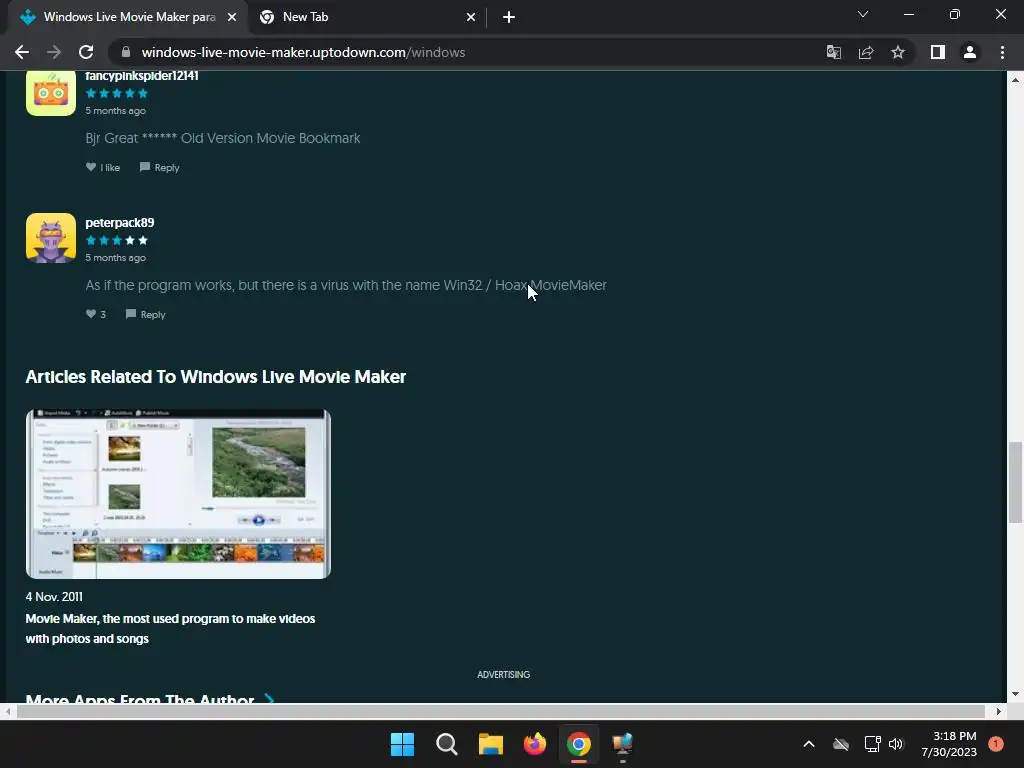
Task: Open a new browser tab
Action: pos(509,18)
